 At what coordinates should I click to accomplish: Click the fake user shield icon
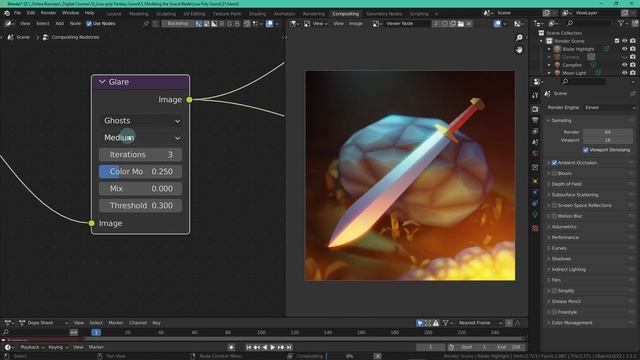point(444,24)
